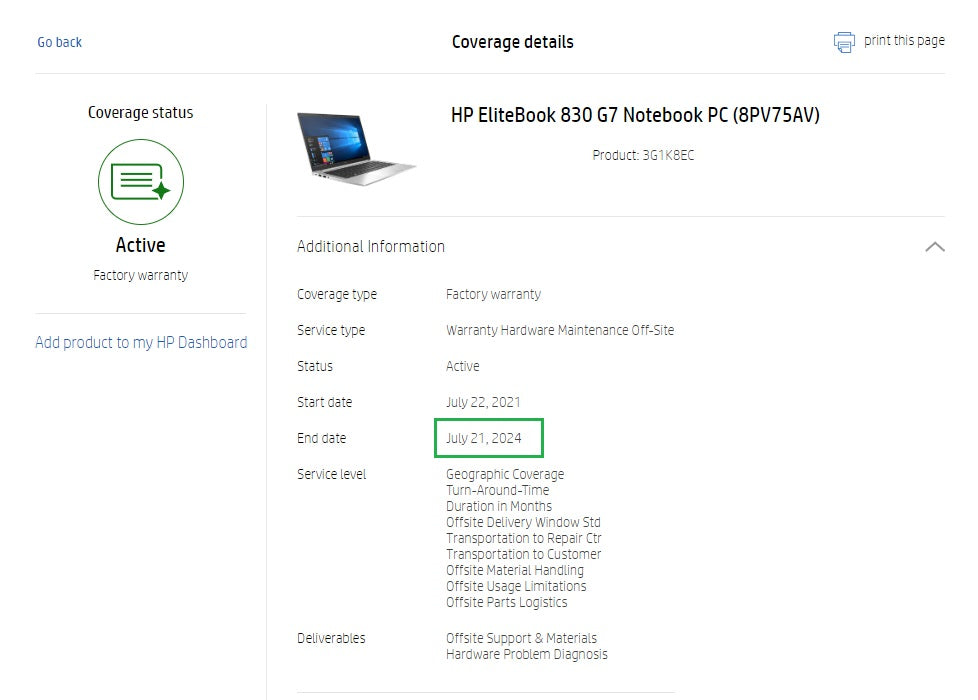Click the Active status label under the icon
Viewport: 978px width, 700px height.
140,245
